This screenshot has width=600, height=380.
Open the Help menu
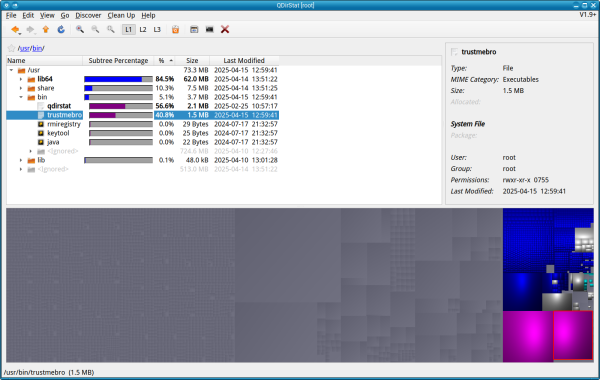[148, 15]
